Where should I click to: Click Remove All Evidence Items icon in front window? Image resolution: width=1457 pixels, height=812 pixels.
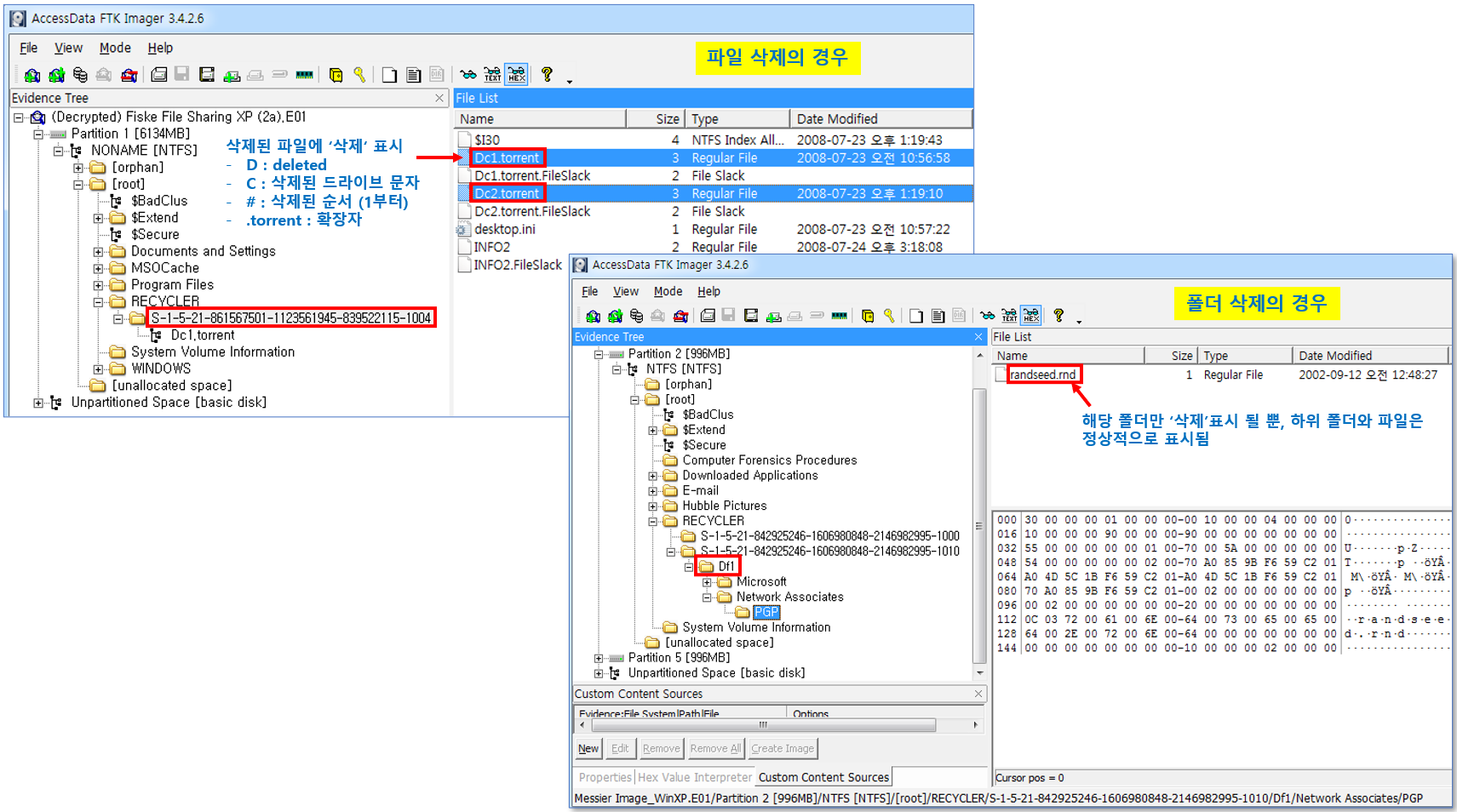tap(680, 316)
